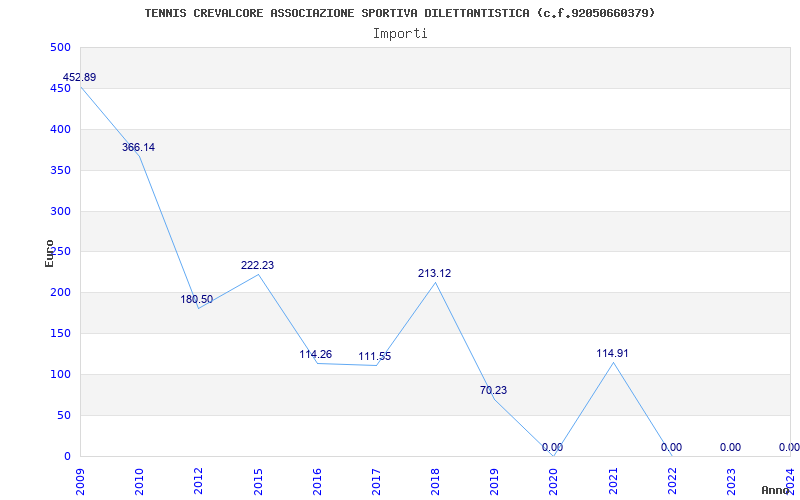Click the 150 y-axis tick label
This screenshot has height=500, width=800.
pyautogui.click(x=60, y=334)
